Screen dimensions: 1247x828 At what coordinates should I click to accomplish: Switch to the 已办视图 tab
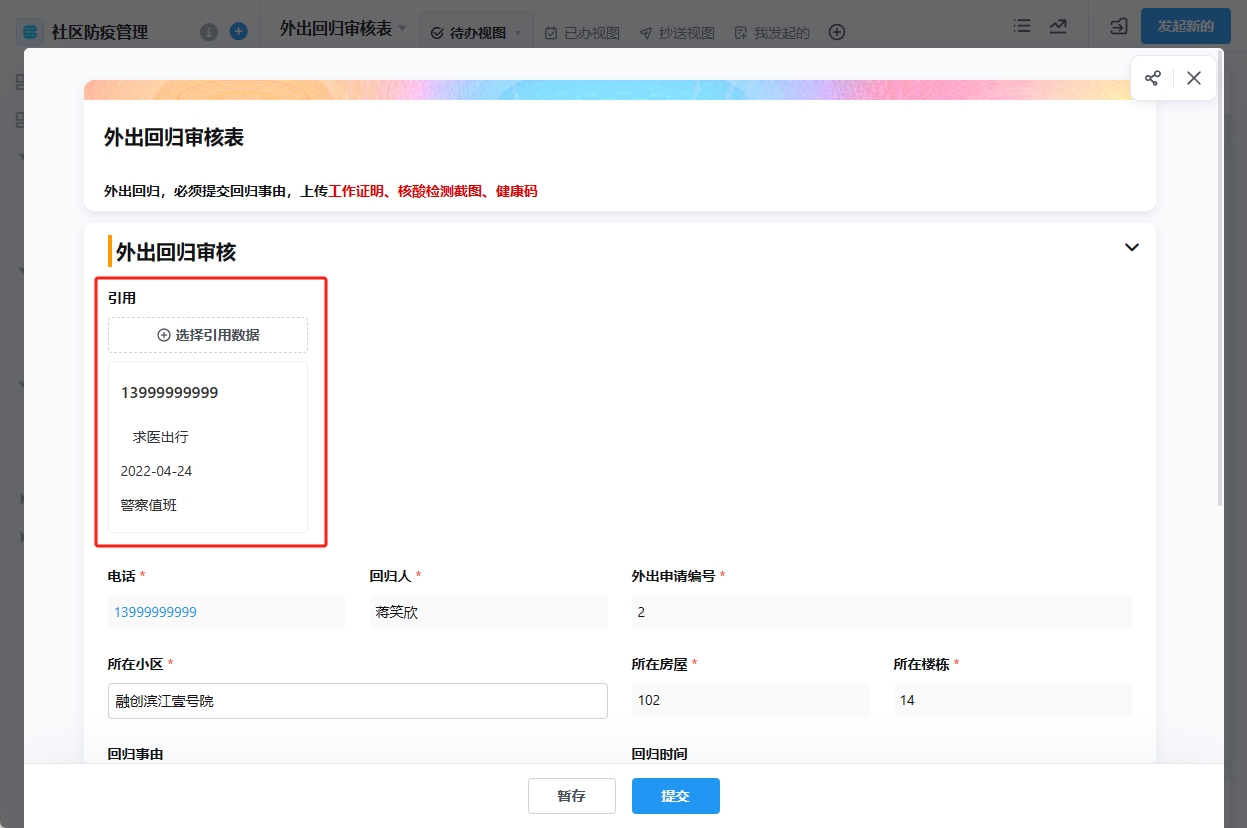[581, 33]
